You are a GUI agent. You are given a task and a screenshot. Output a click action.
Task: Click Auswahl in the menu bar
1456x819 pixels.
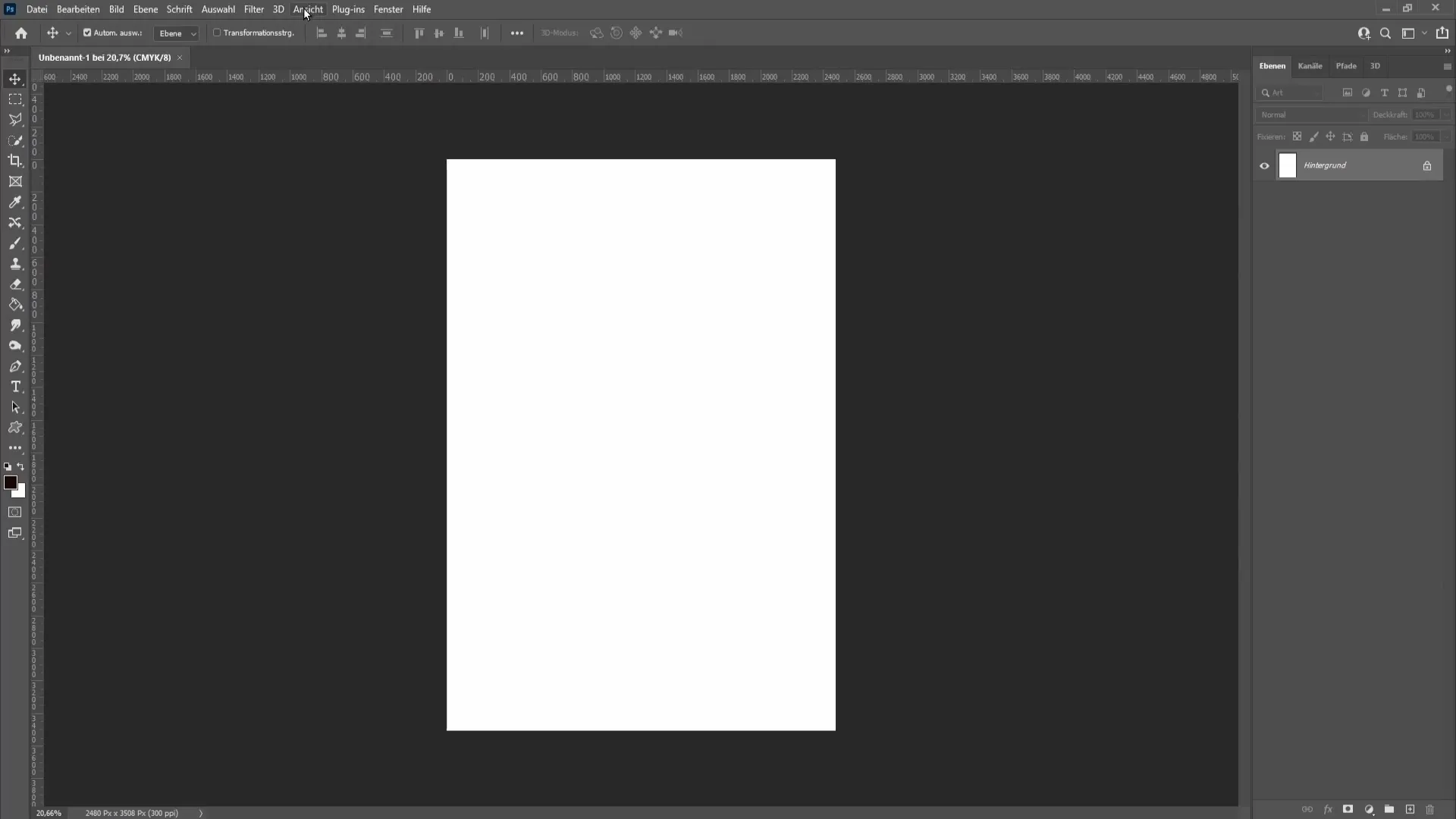(x=218, y=9)
